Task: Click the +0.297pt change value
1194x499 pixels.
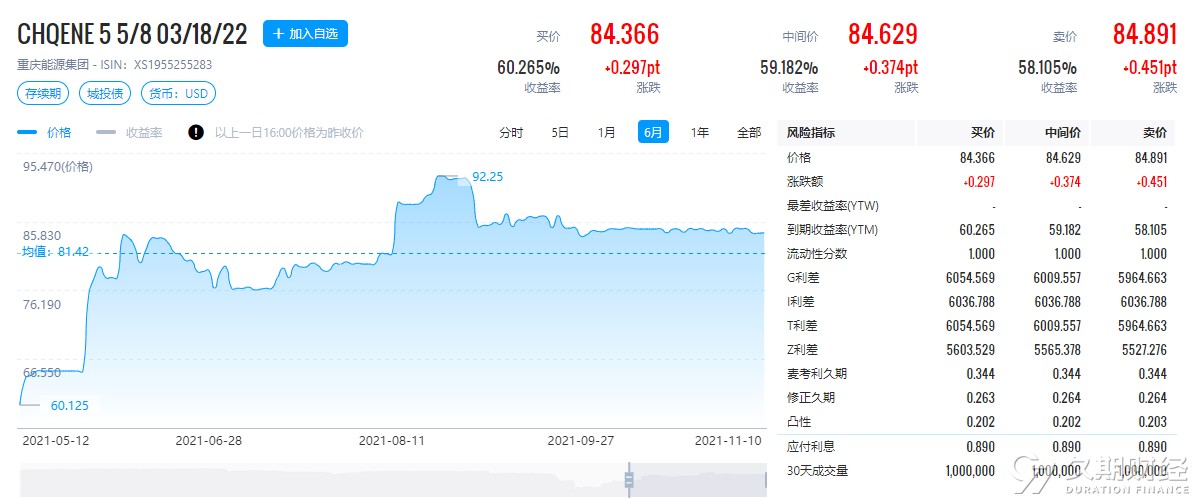Action: coord(632,68)
